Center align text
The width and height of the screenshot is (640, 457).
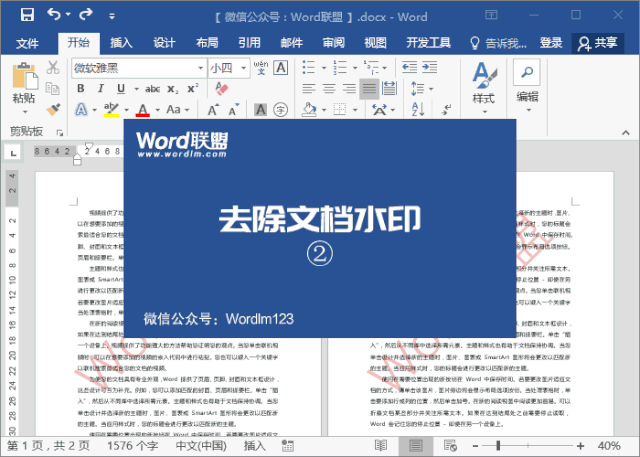point(329,89)
